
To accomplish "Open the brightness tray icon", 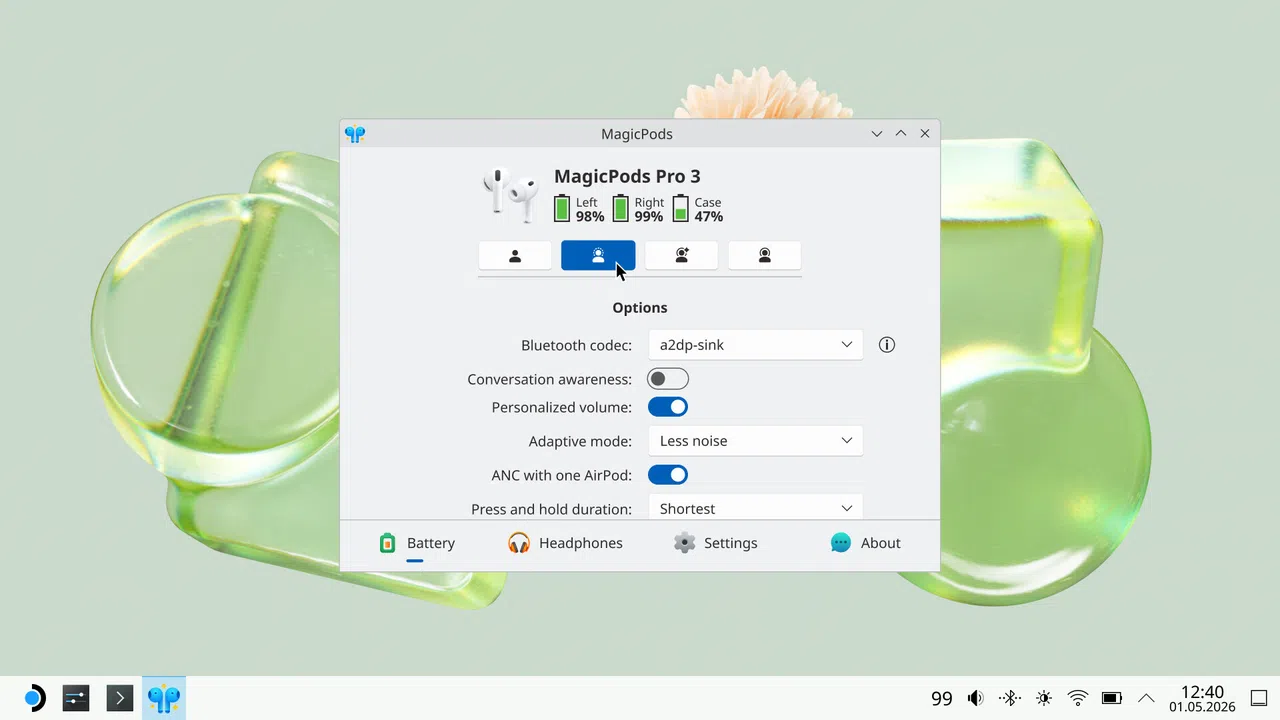I will (1044, 698).
